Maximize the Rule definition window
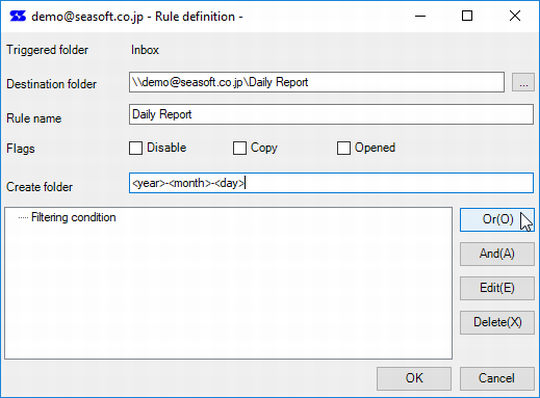 click(x=467, y=16)
